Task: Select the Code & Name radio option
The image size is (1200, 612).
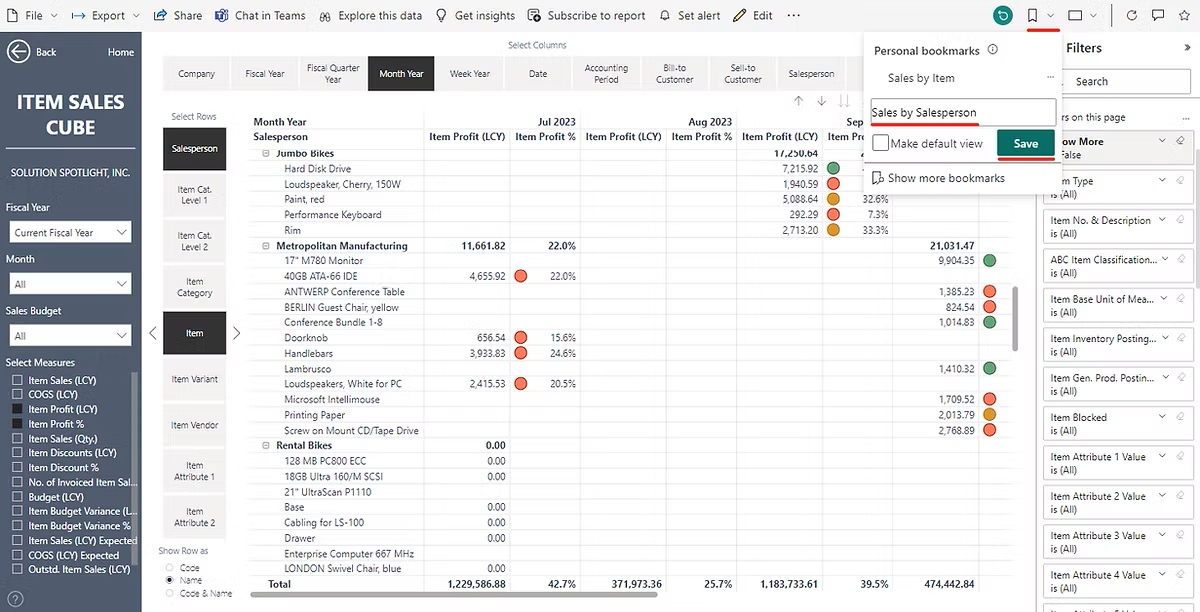Action: (x=169, y=593)
